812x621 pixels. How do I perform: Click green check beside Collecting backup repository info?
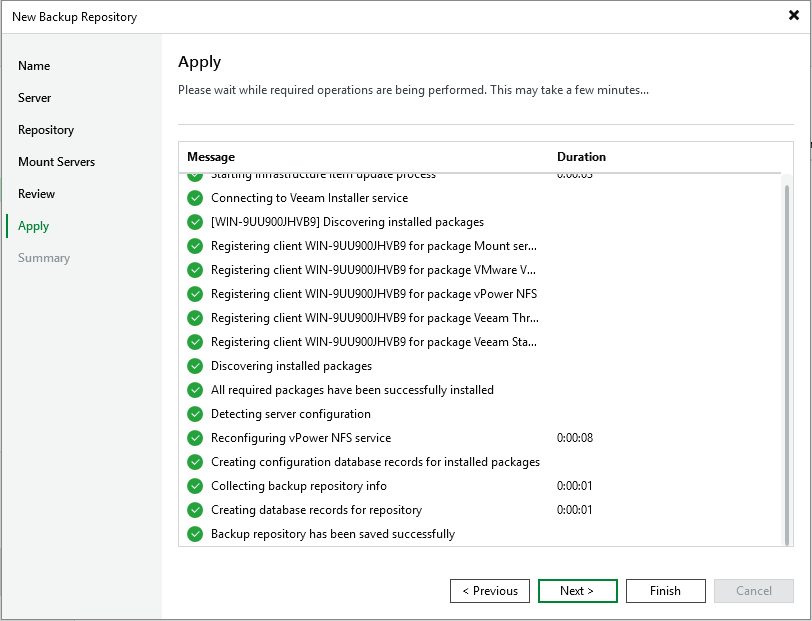coord(195,486)
